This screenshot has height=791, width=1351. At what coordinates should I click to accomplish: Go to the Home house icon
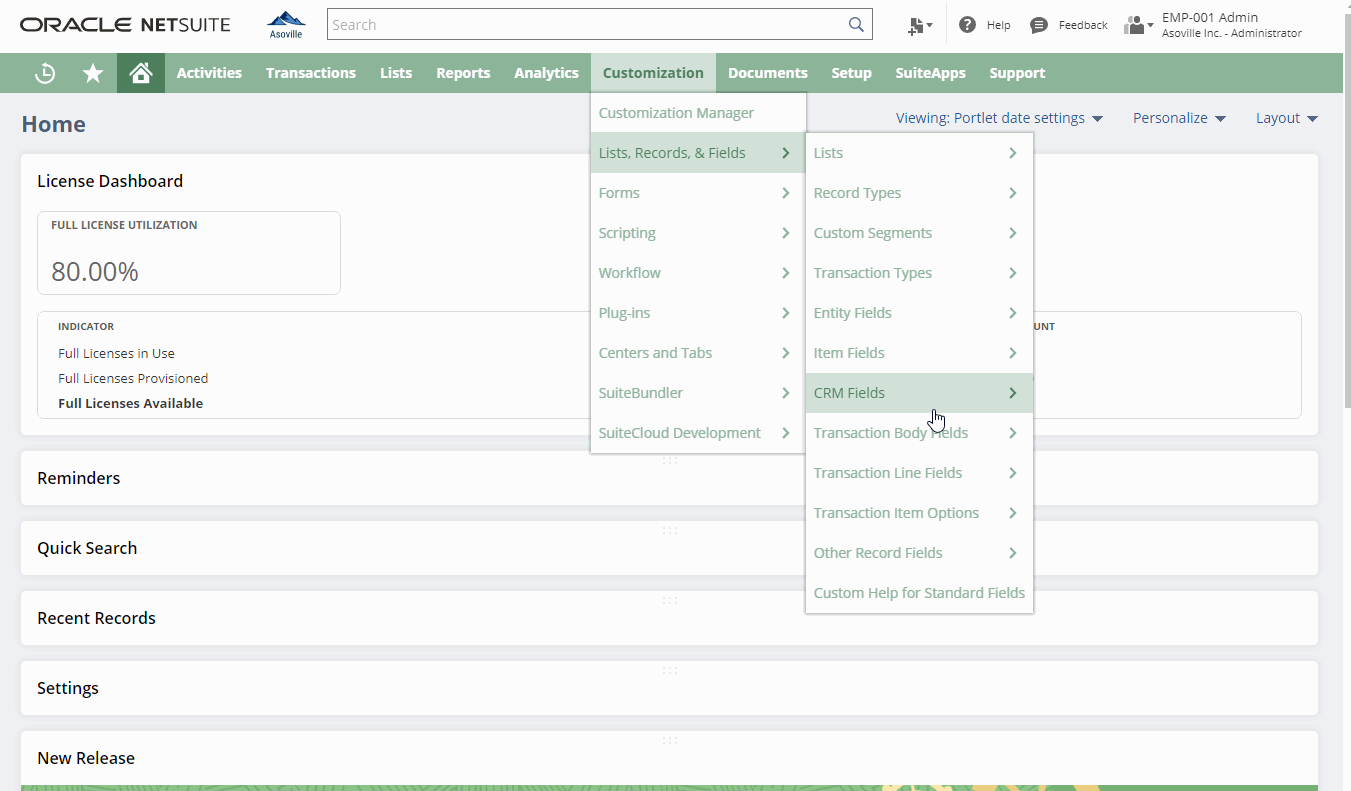click(141, 73)
